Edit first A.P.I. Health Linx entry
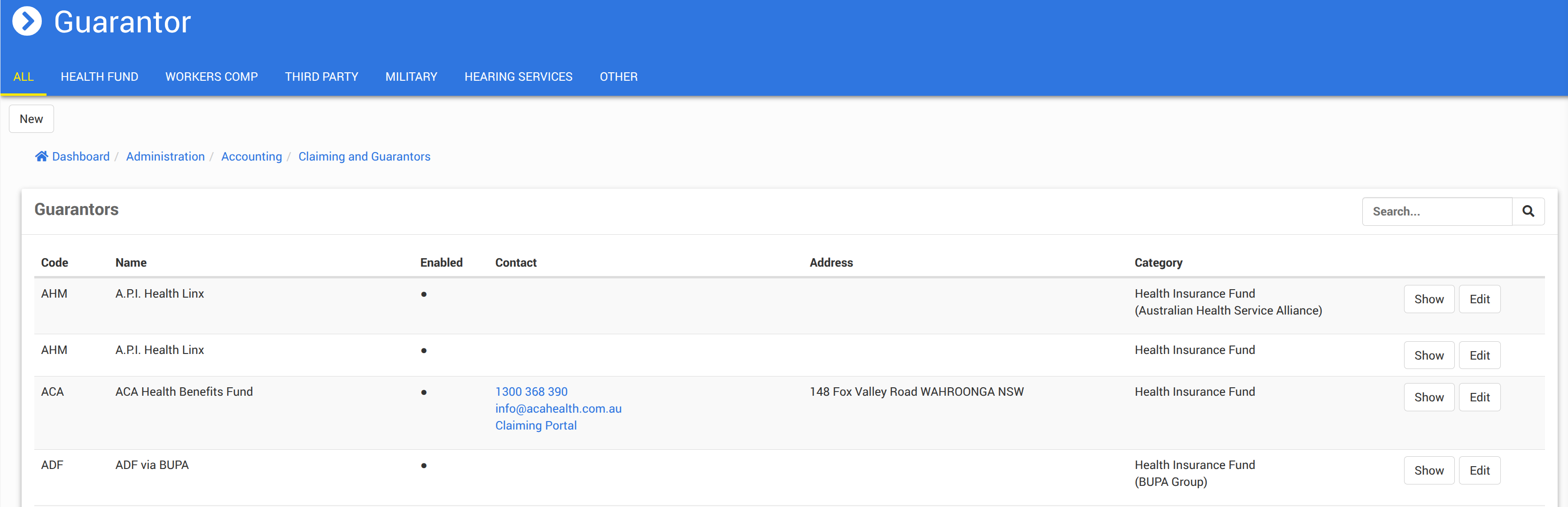1568x507 pixels. (1479, 299)
